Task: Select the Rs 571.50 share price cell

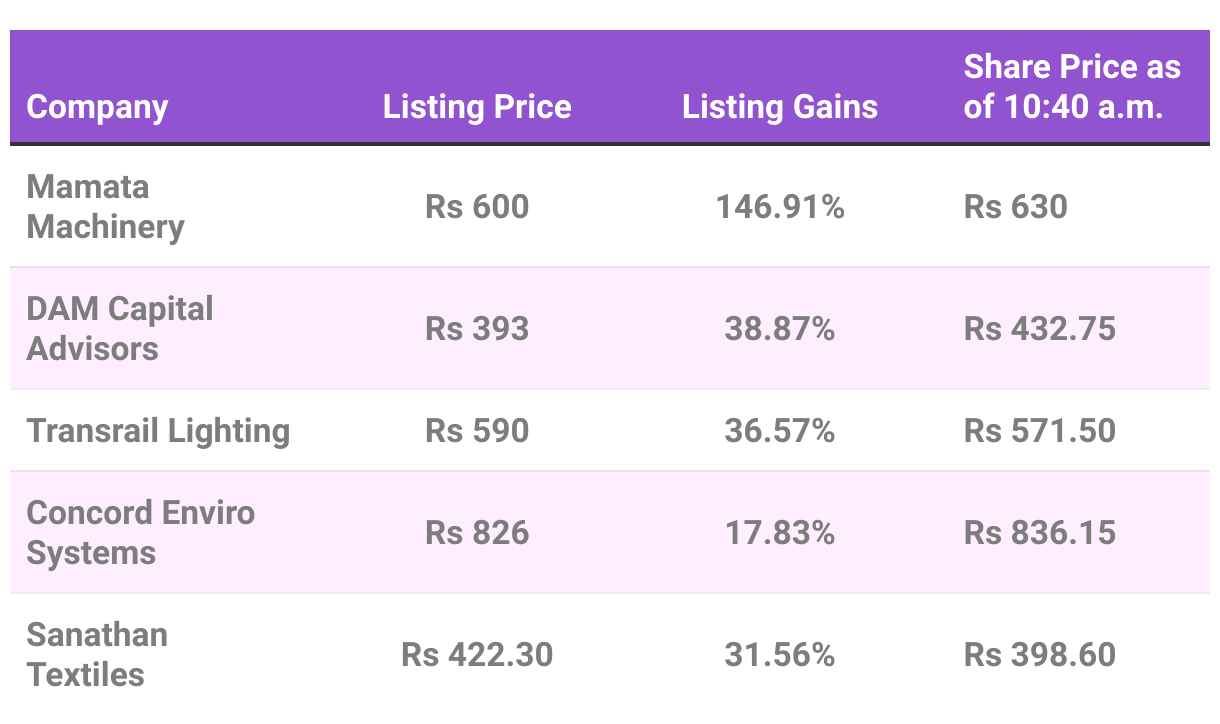Action: (1039, 430)
